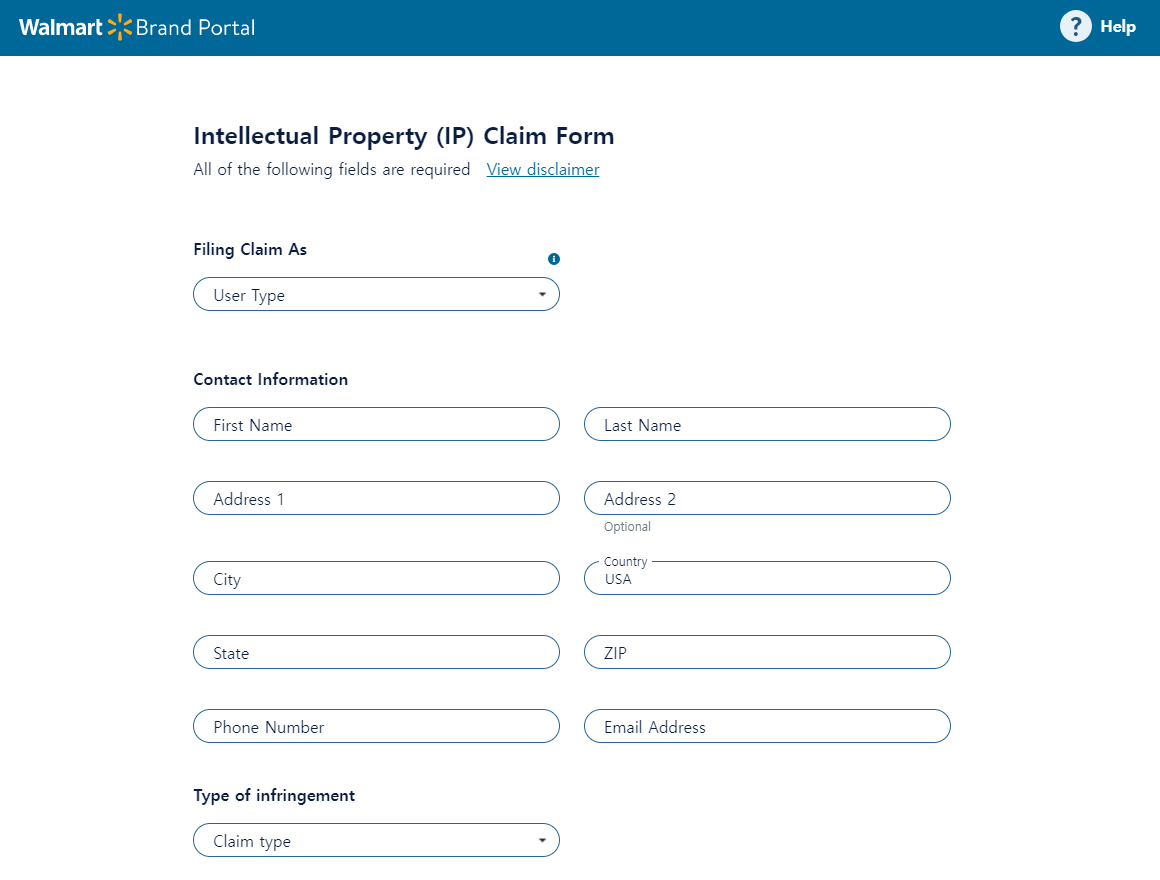1160x880 pixels.
Task: Focus the Email Address field
Action: click(x=767, y=726)
